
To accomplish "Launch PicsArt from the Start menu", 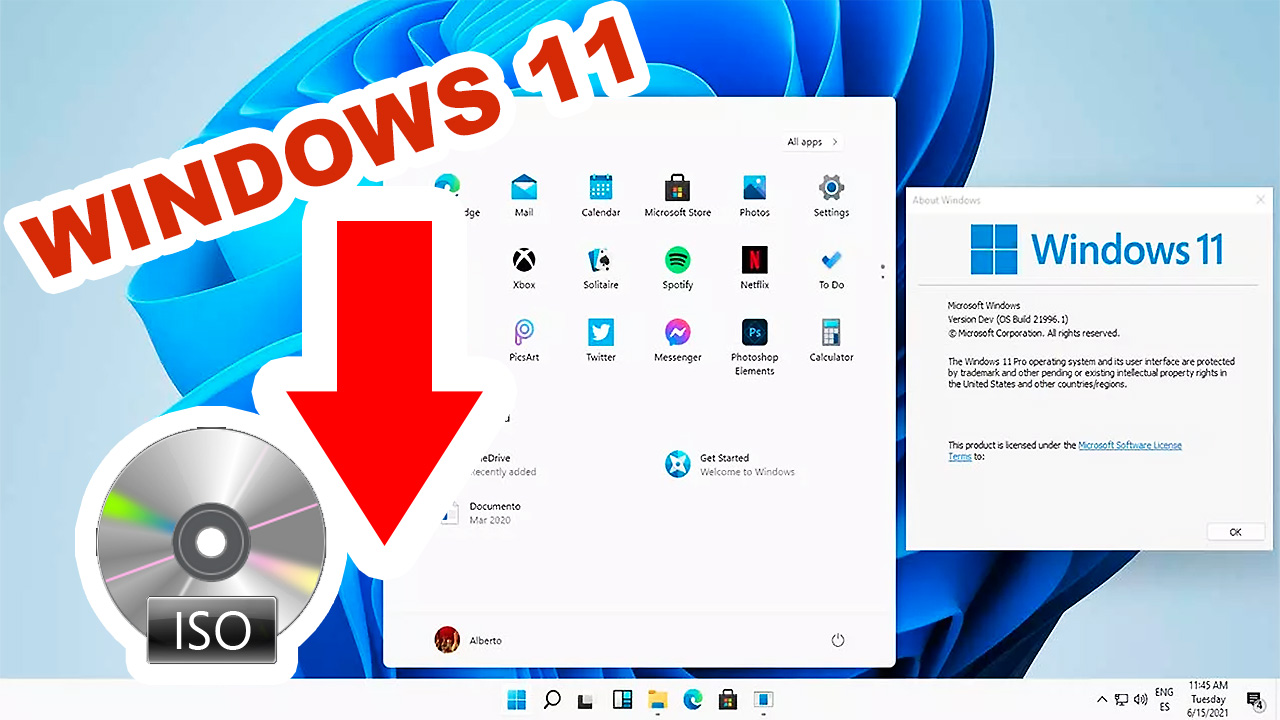I will (x=524, y=340).
